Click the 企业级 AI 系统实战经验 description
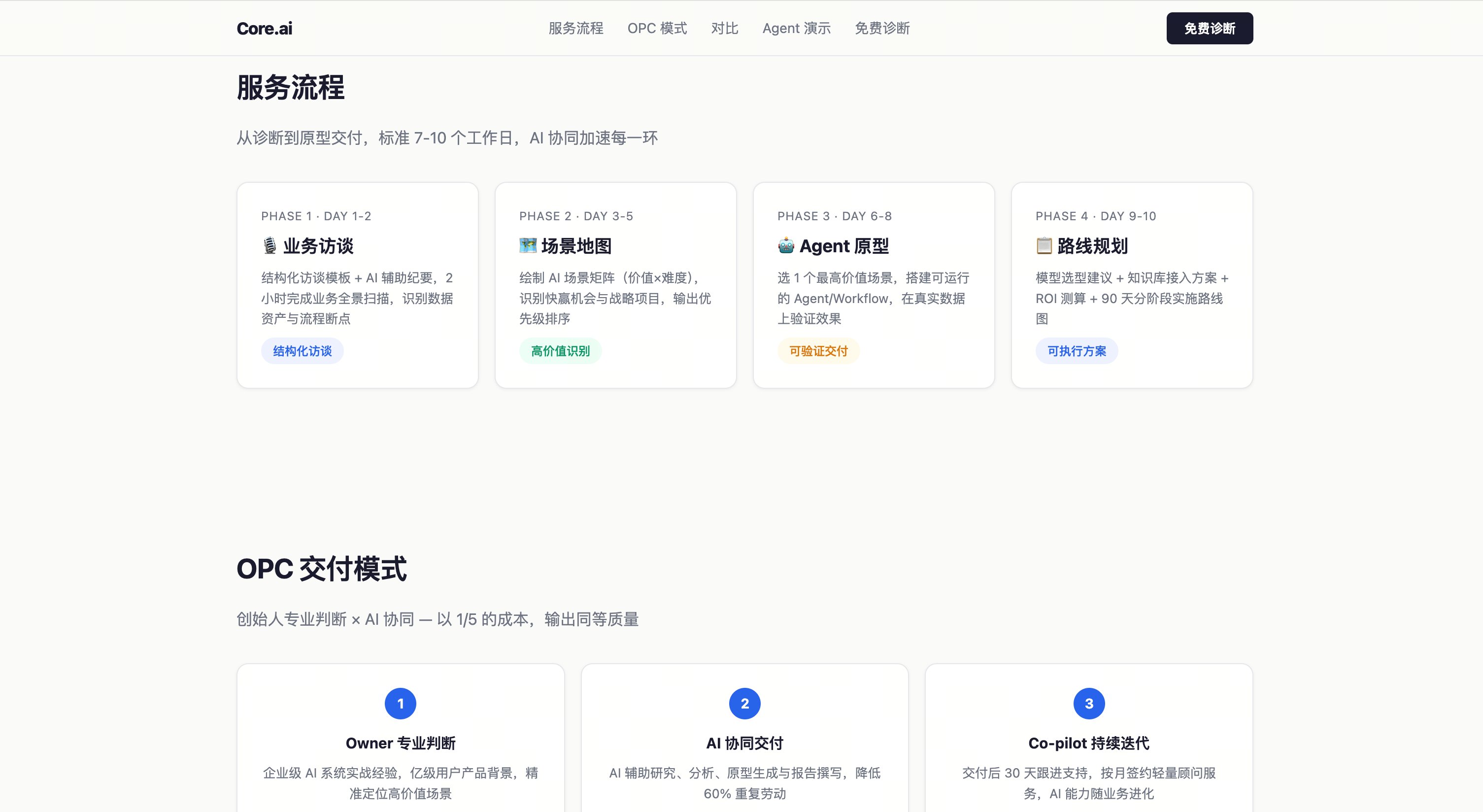Screen dimensions: 1483x812 400,782
